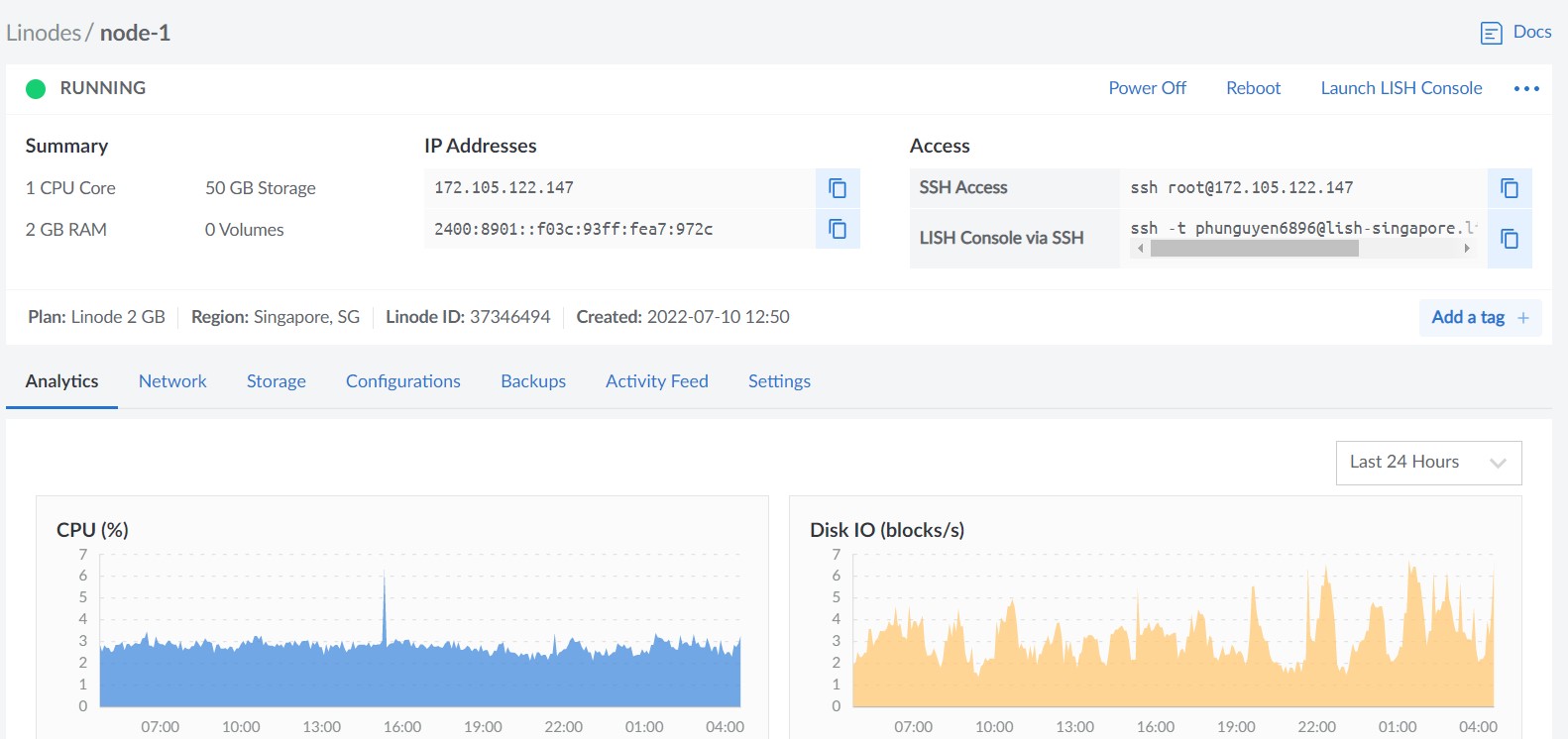Click the Plan: Linode 2 GB text
This screenshot has height=739, width=1568.
[x=96, y=317]
